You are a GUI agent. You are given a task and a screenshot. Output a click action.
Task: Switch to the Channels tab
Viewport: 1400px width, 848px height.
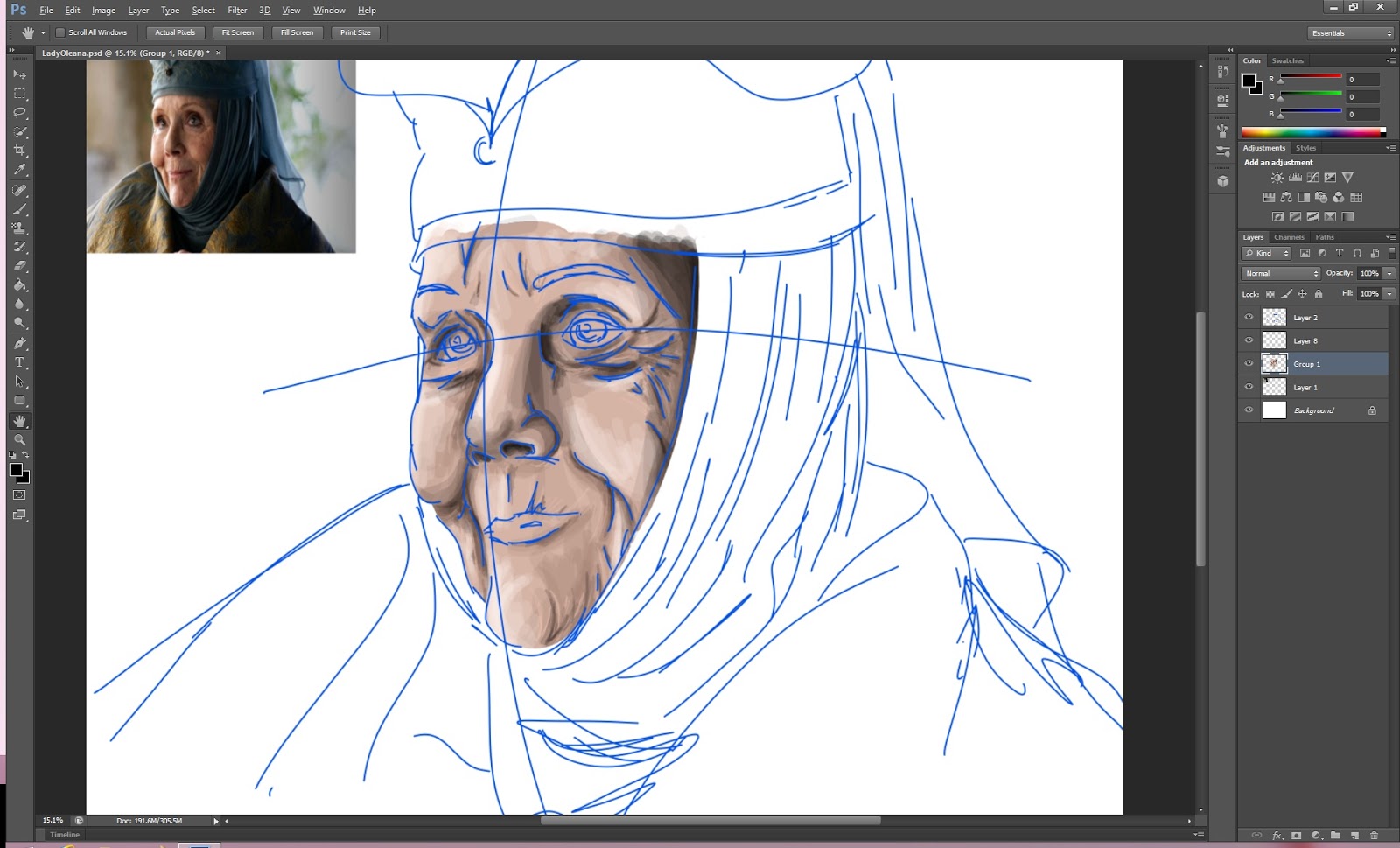(1289, 237)
